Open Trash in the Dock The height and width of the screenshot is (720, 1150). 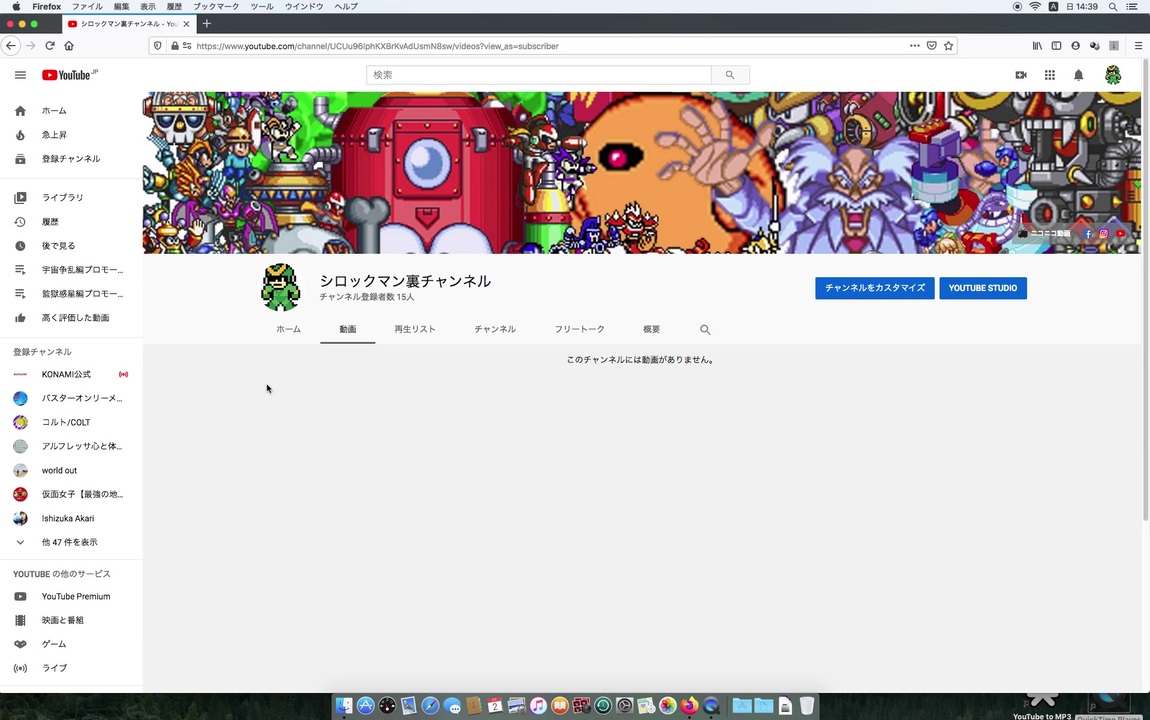pyautogui.click(x=807, y=706)
